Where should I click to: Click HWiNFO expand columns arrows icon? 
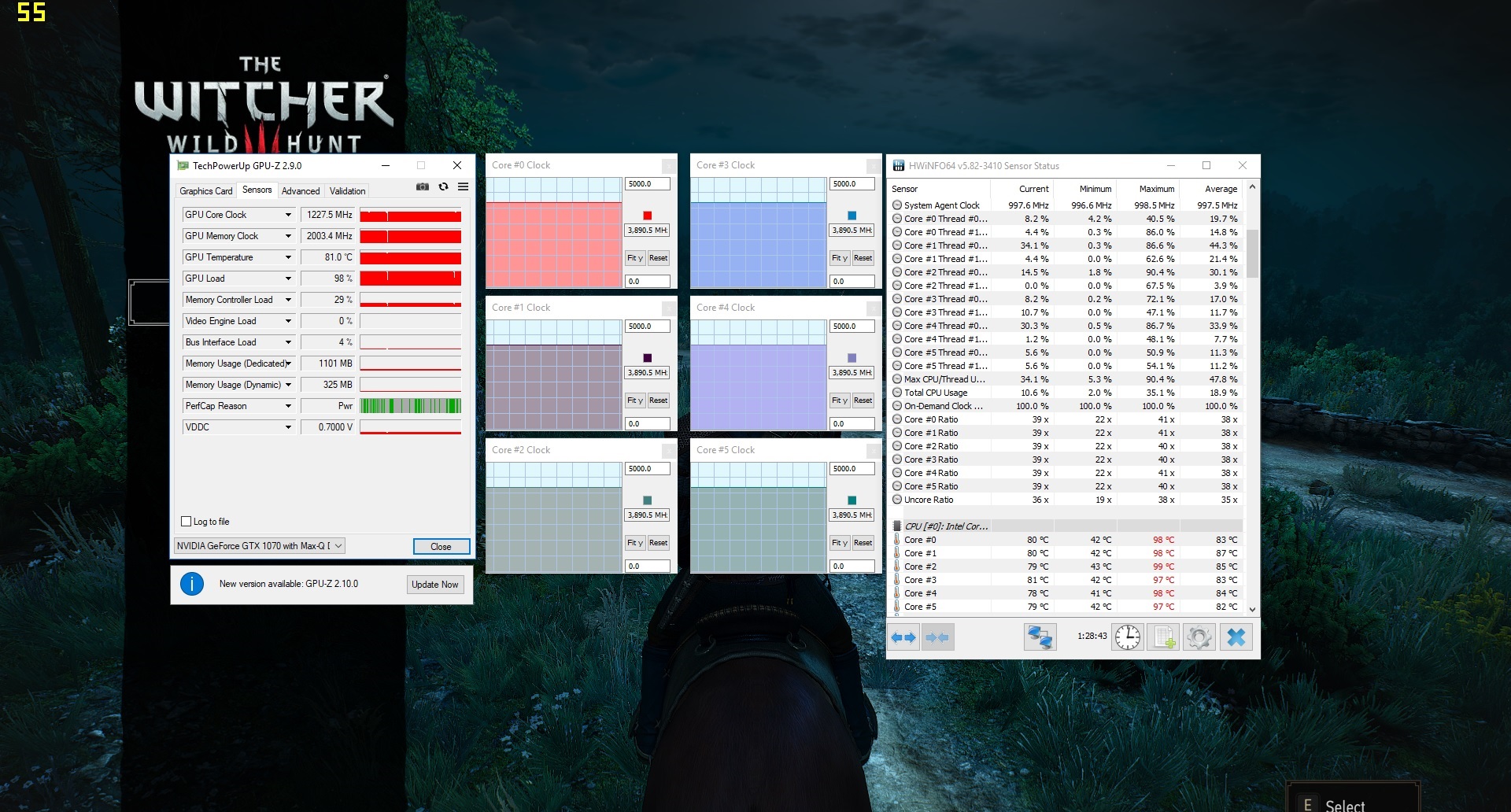coord(903,637)
